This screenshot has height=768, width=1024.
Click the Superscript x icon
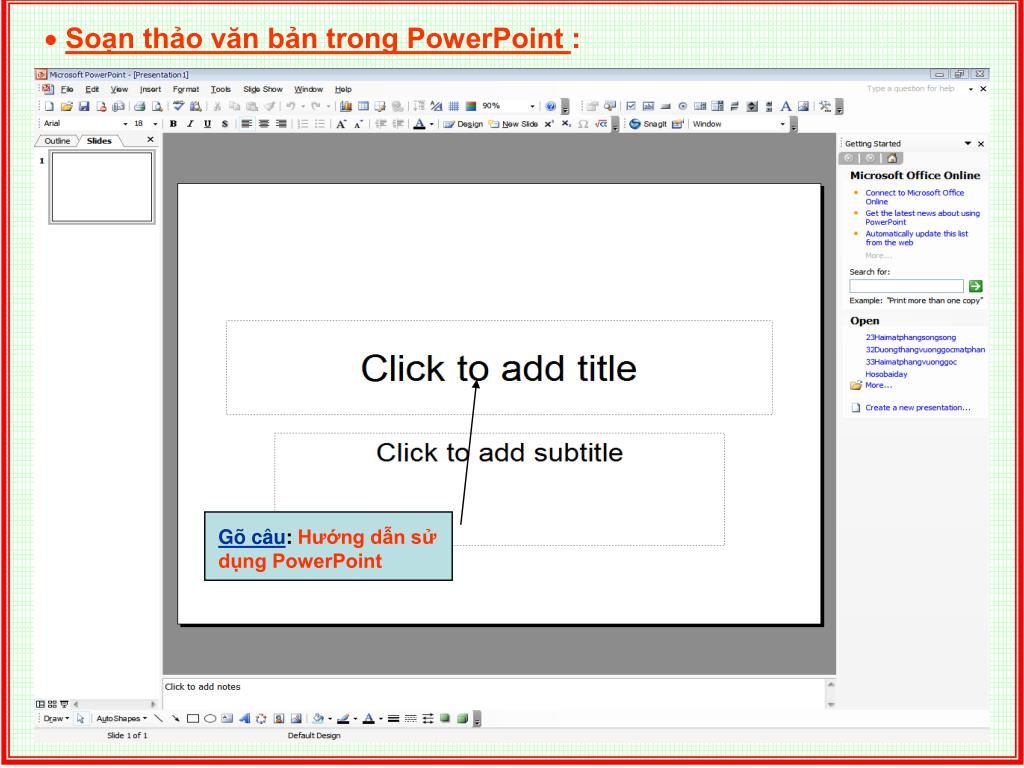(549, 124)
